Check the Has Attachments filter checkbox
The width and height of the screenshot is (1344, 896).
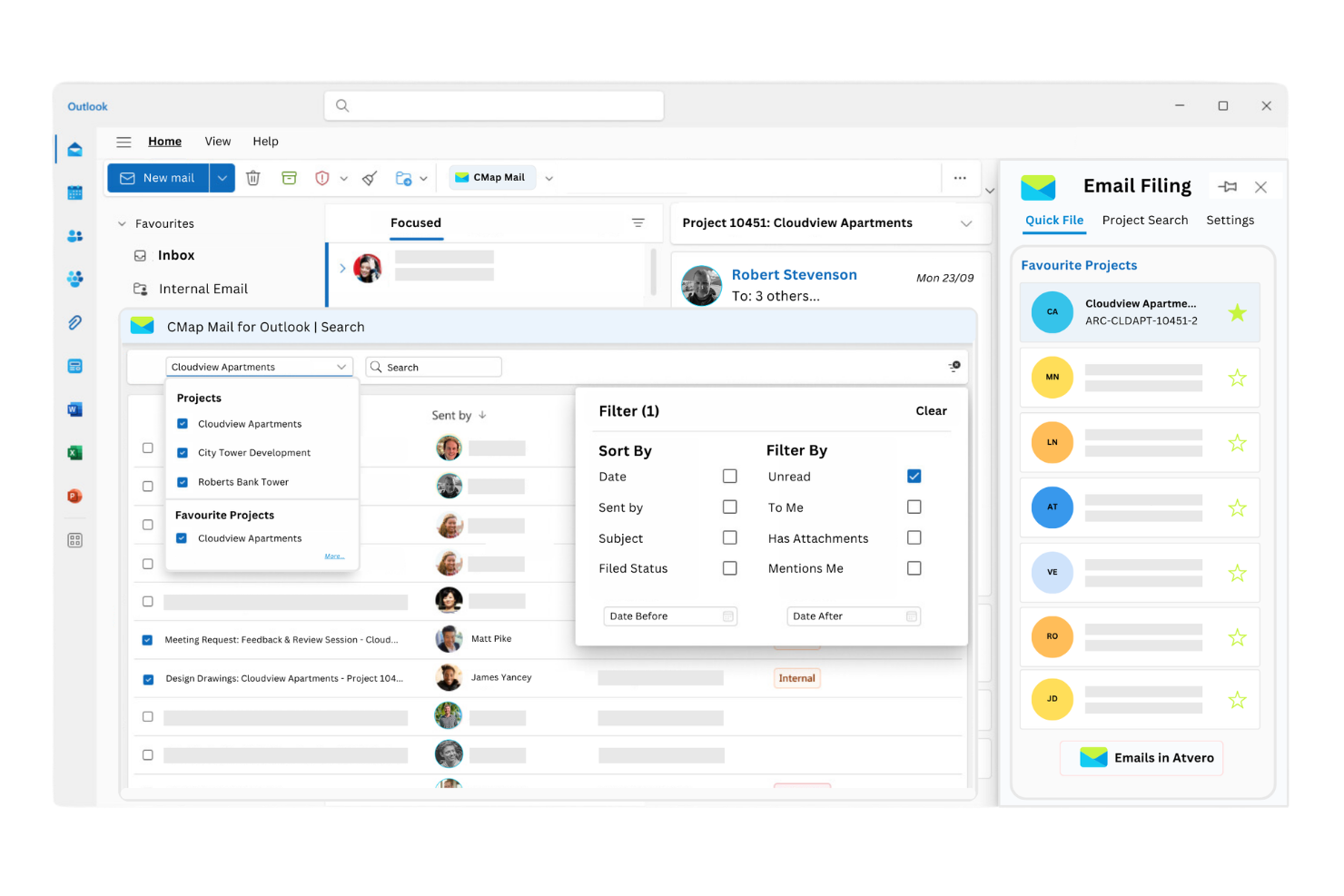[x=914, y=538]
